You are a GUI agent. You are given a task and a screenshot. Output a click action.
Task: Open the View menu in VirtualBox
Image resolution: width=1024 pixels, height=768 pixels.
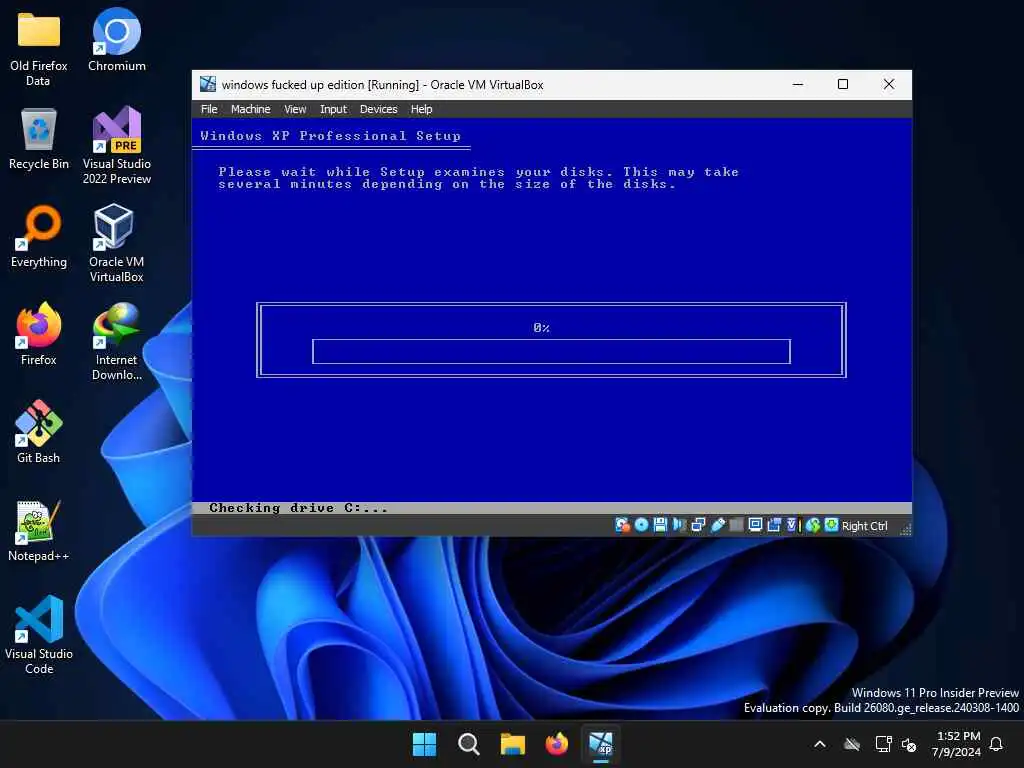coord(295,109)
